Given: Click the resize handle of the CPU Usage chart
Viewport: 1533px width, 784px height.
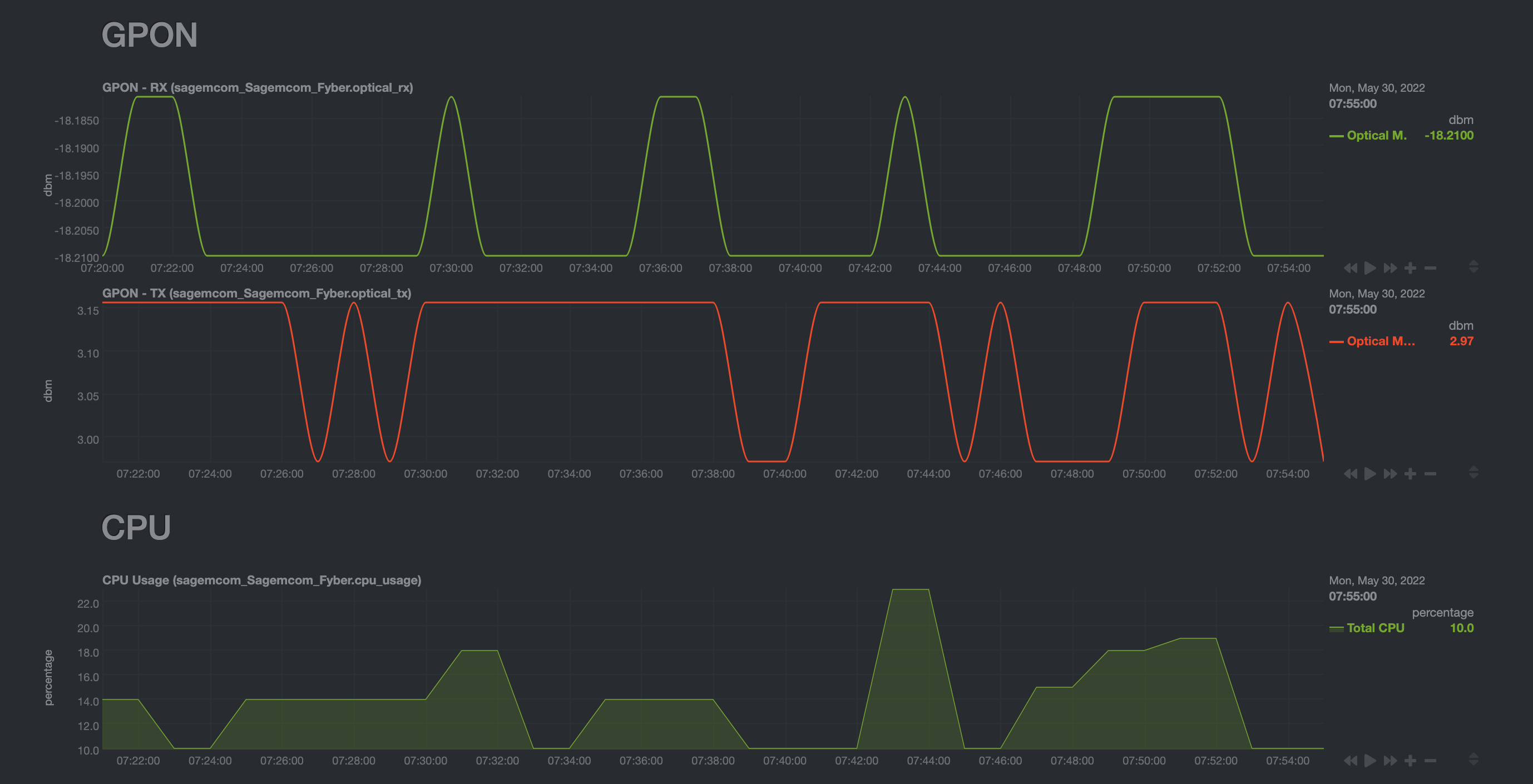Looking at the screenshot, I should coord(1474,759).
